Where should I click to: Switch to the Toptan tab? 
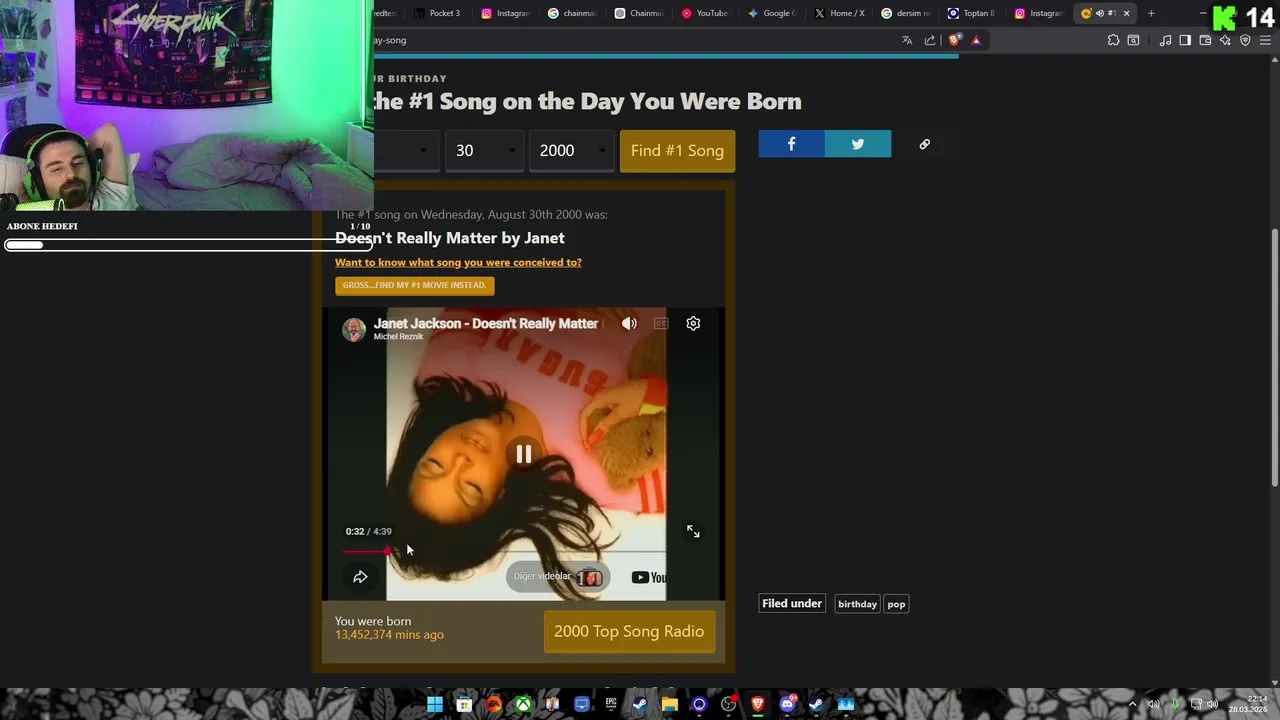(x=971, y=13)
